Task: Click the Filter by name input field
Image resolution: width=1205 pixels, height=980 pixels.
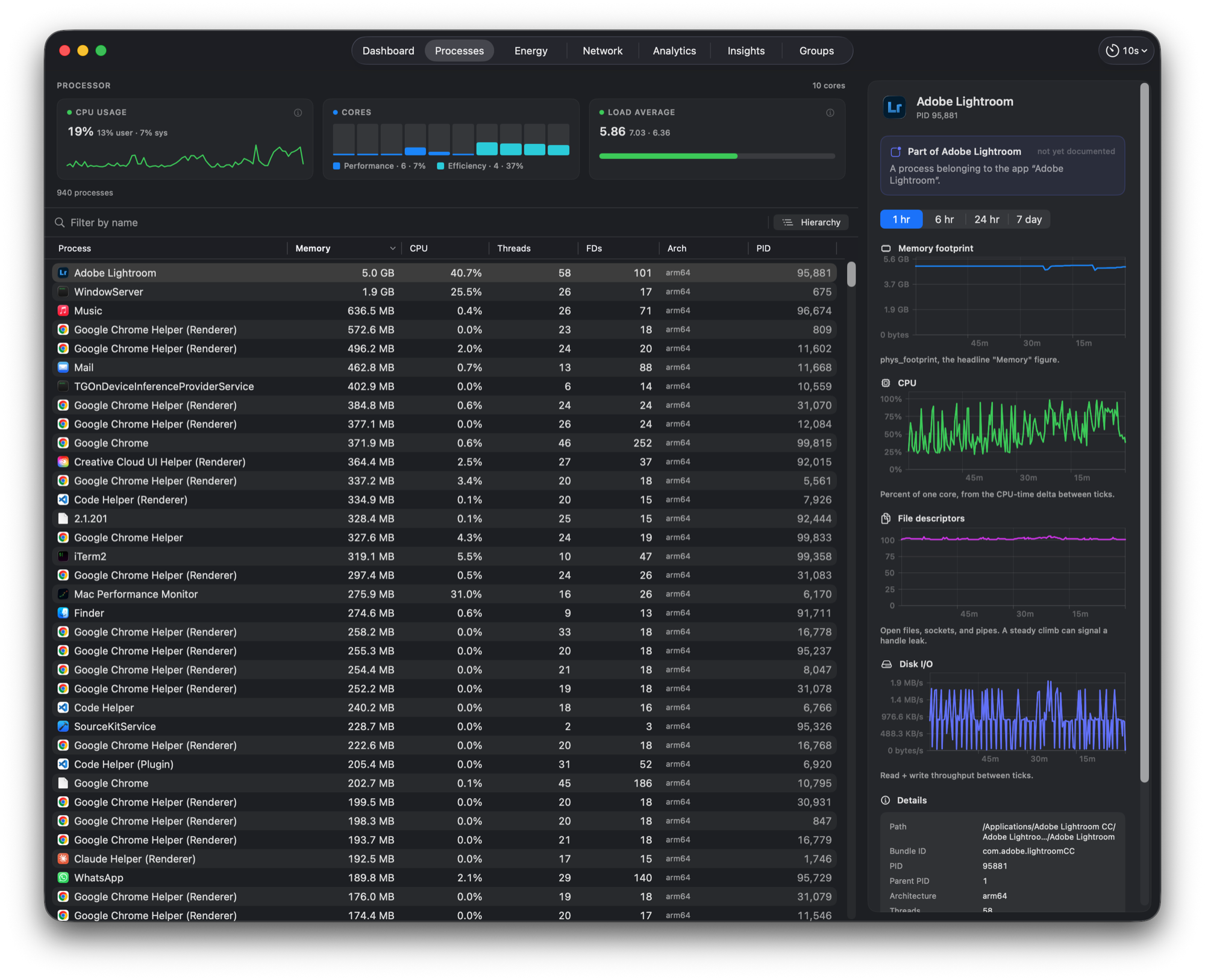Action: coord(416,223)
